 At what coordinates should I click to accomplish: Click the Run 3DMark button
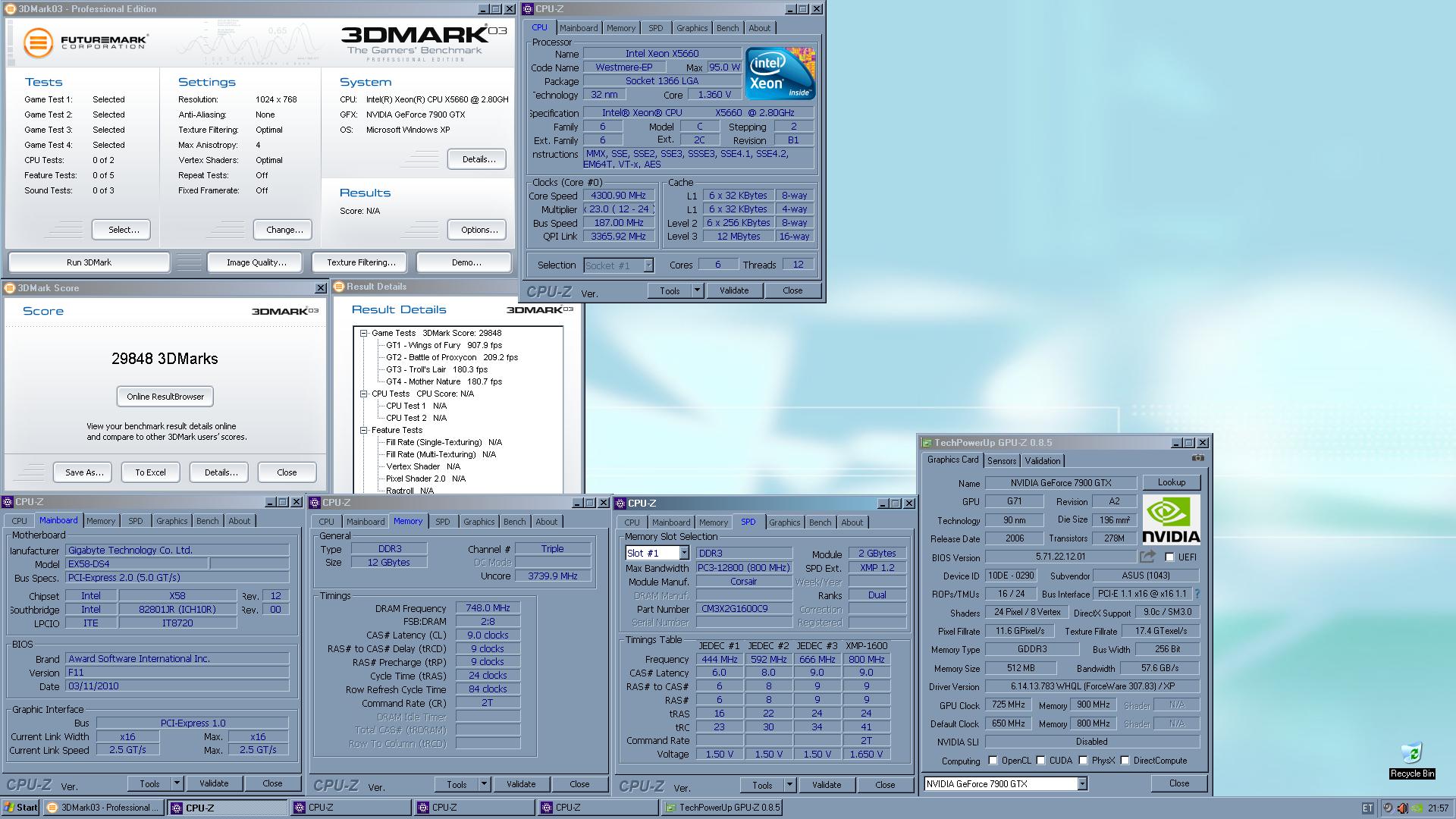pyautogui.click(x=89, y=262)
